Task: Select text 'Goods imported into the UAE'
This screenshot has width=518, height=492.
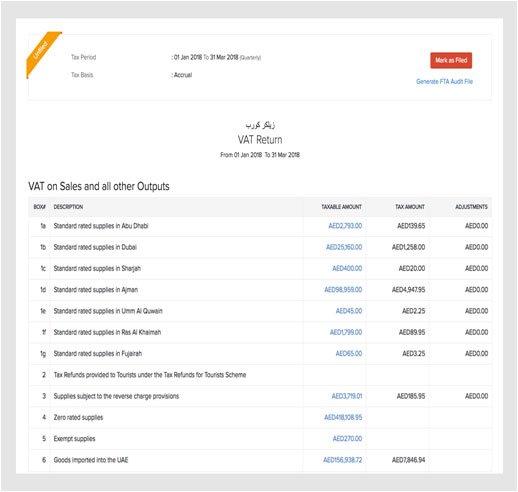Action: click(91, 460)
